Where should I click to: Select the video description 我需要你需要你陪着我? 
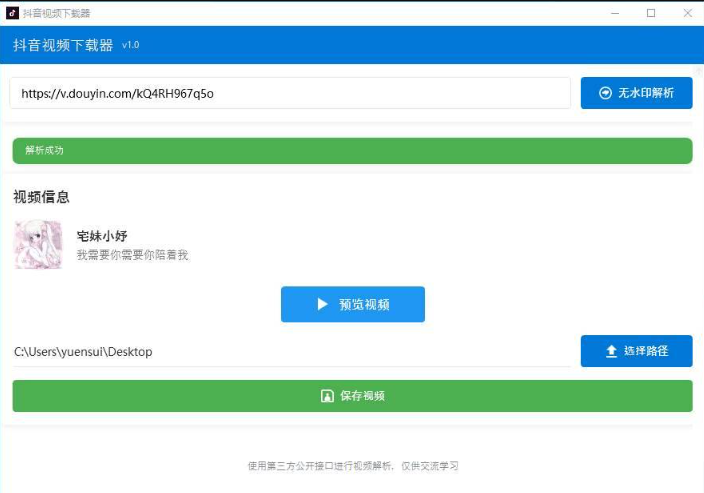click(132, 255)
